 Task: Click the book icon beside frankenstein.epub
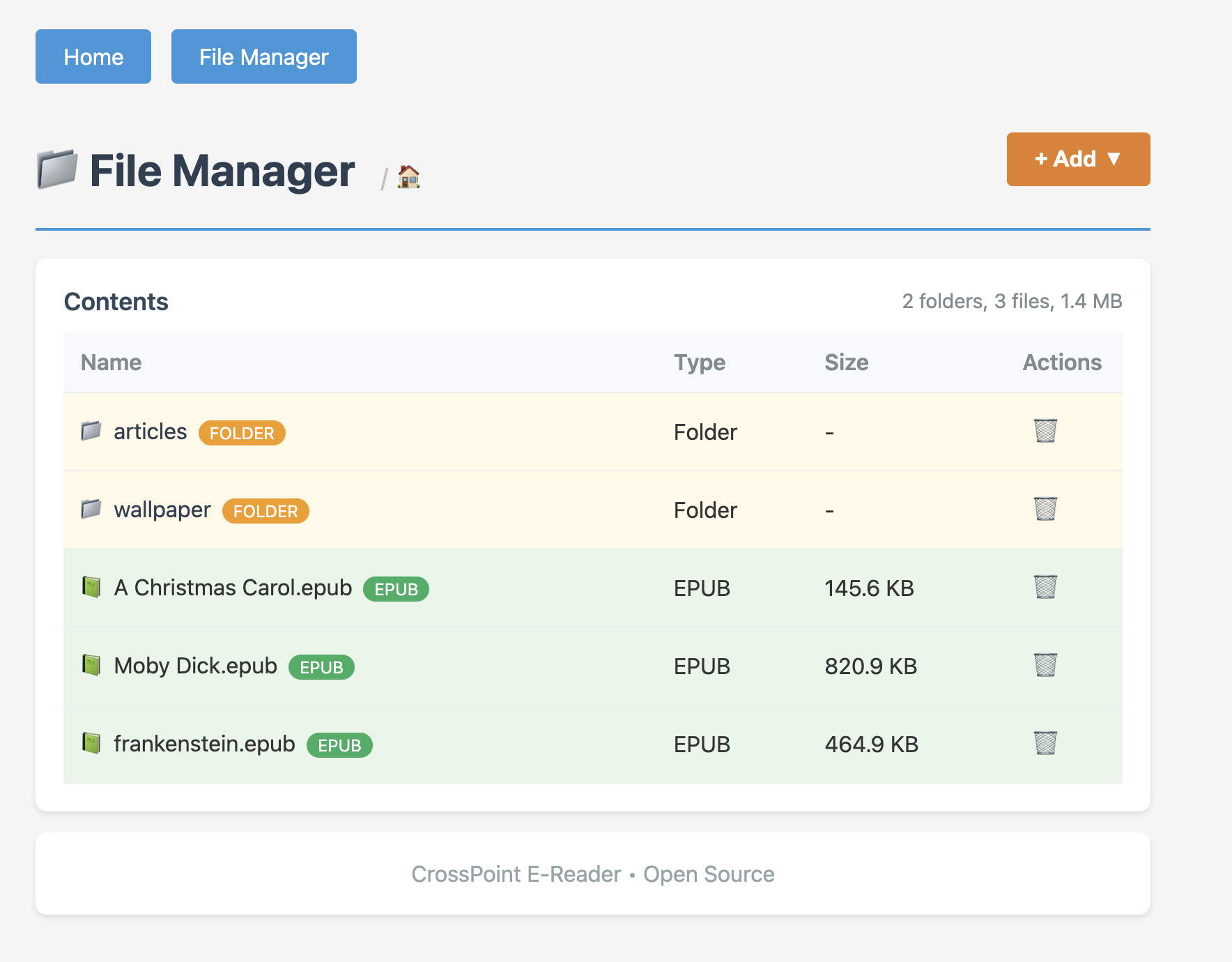click(x=91, y=744)
